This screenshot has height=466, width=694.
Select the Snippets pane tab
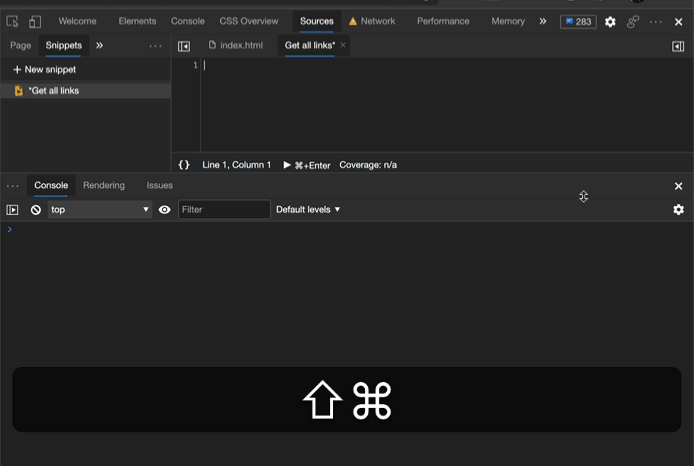64,45
